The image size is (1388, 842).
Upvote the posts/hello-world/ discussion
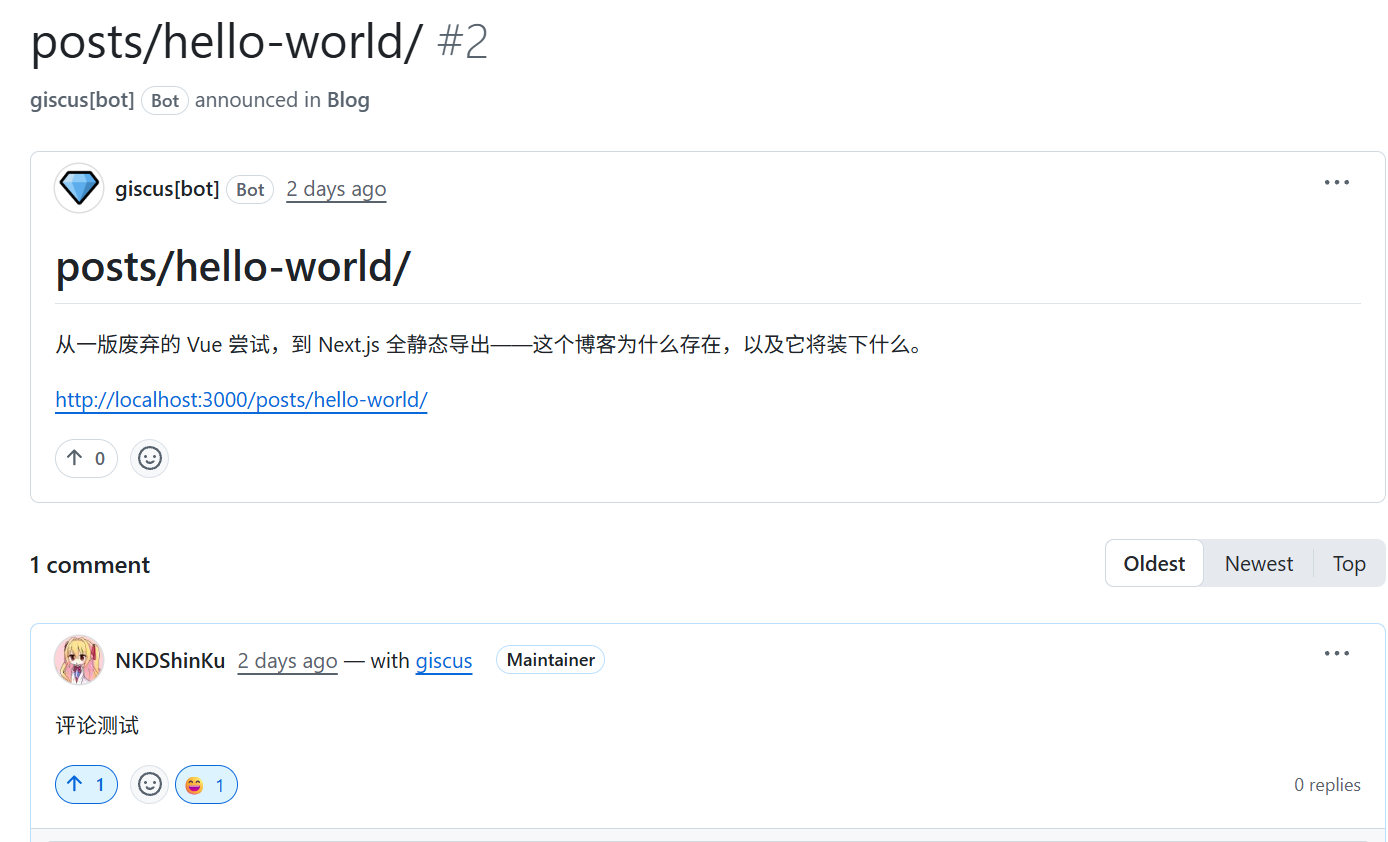pos(86,459)
